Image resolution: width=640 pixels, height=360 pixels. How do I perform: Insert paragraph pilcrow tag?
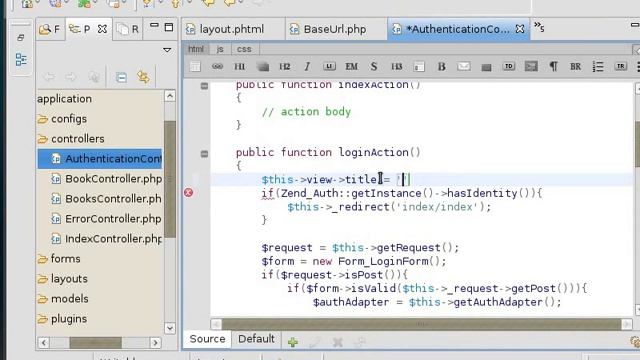tap(553, 66)
